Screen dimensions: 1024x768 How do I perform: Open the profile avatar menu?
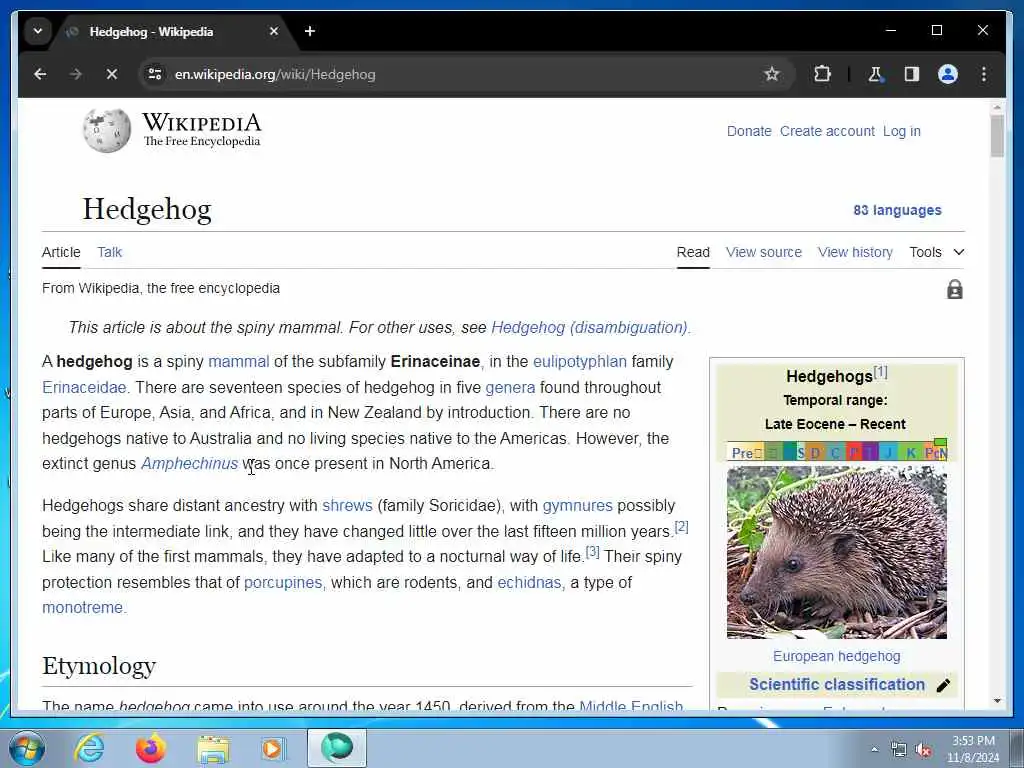point(948,74)
